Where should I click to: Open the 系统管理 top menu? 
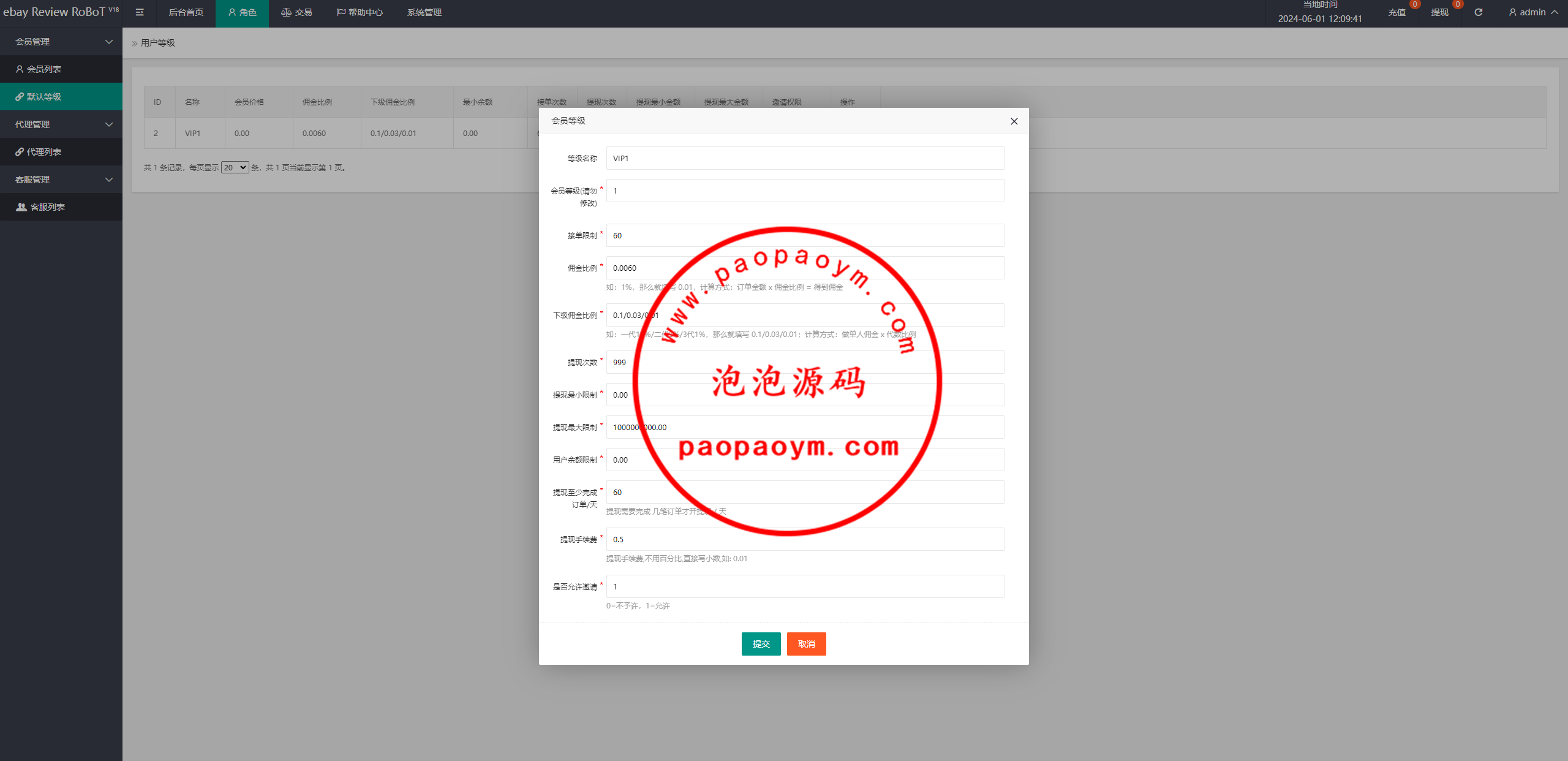point(424,12)
